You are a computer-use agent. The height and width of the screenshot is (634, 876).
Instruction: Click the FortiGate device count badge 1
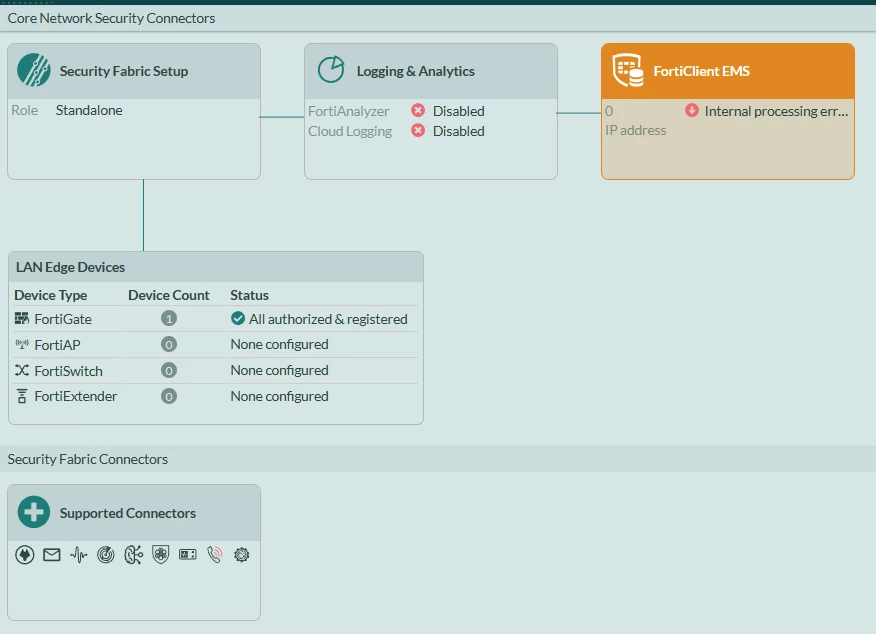[169, 318]
